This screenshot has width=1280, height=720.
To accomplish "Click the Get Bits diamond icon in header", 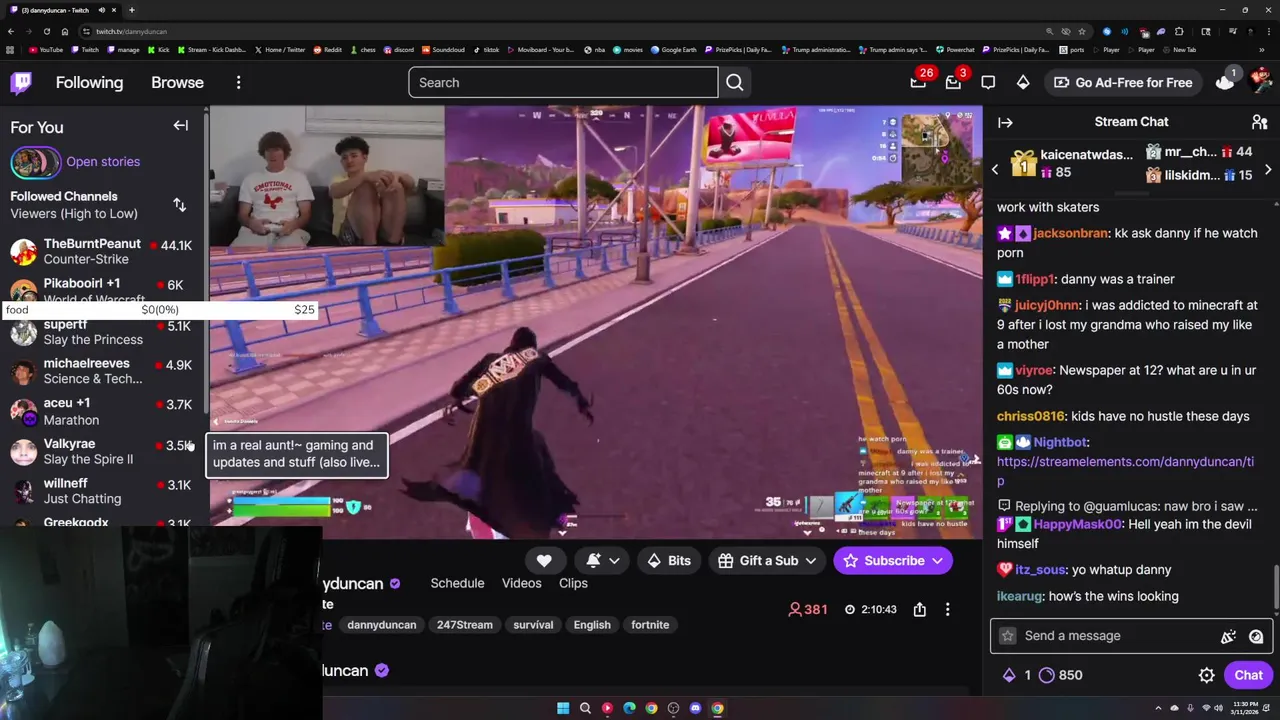I will pos(1023,82).
